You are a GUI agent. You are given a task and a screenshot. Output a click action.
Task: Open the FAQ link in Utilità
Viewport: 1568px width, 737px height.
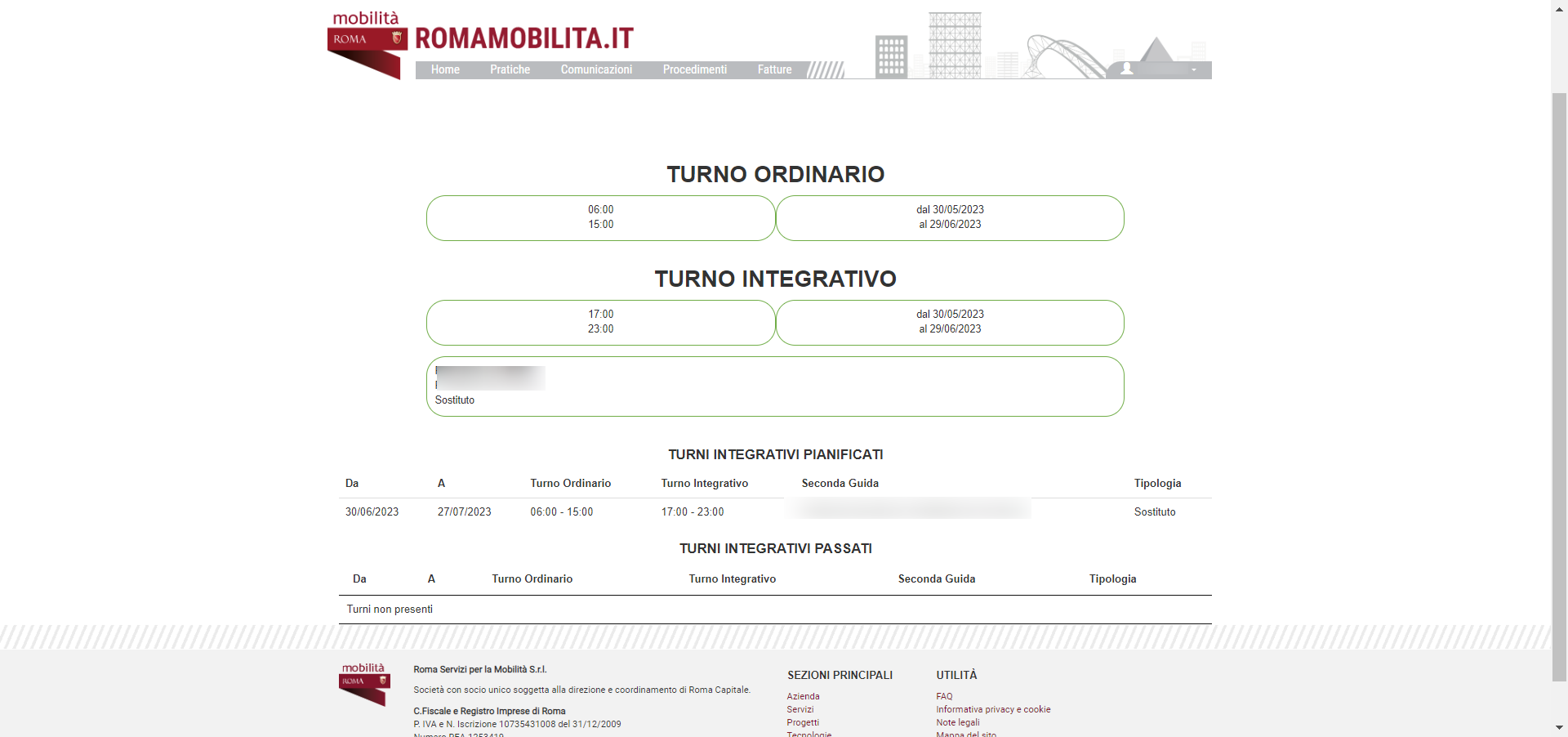coord(944,697)
